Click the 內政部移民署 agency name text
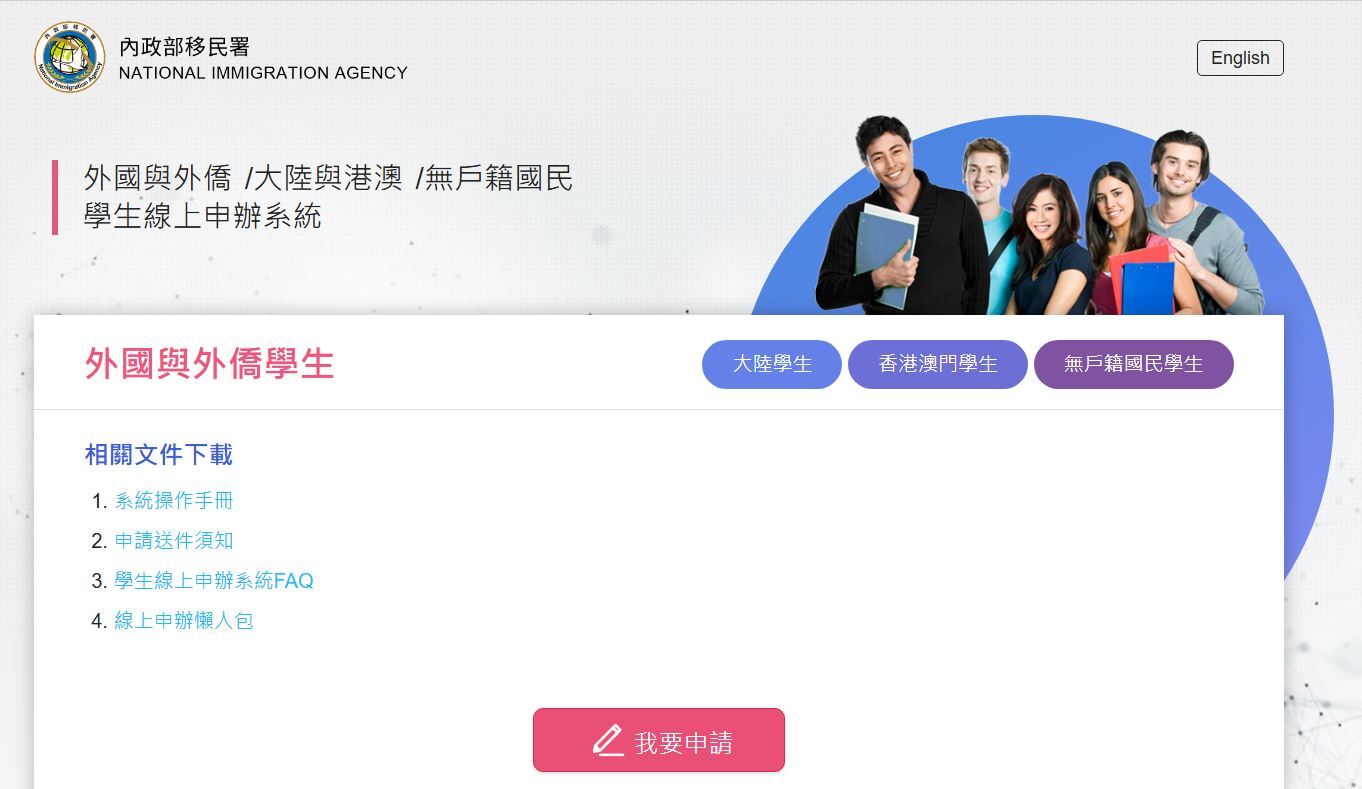 point(185,46)
